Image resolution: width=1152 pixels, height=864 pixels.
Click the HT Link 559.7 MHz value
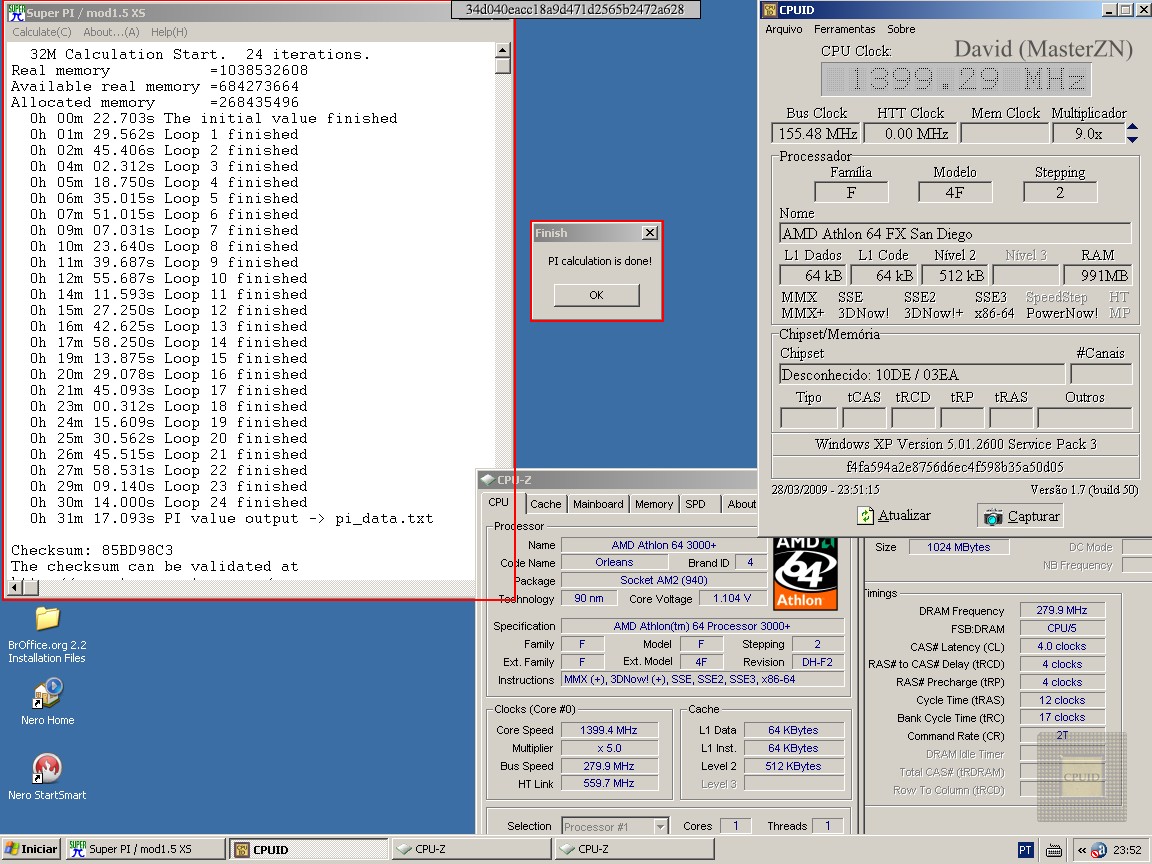pos(609,784)
